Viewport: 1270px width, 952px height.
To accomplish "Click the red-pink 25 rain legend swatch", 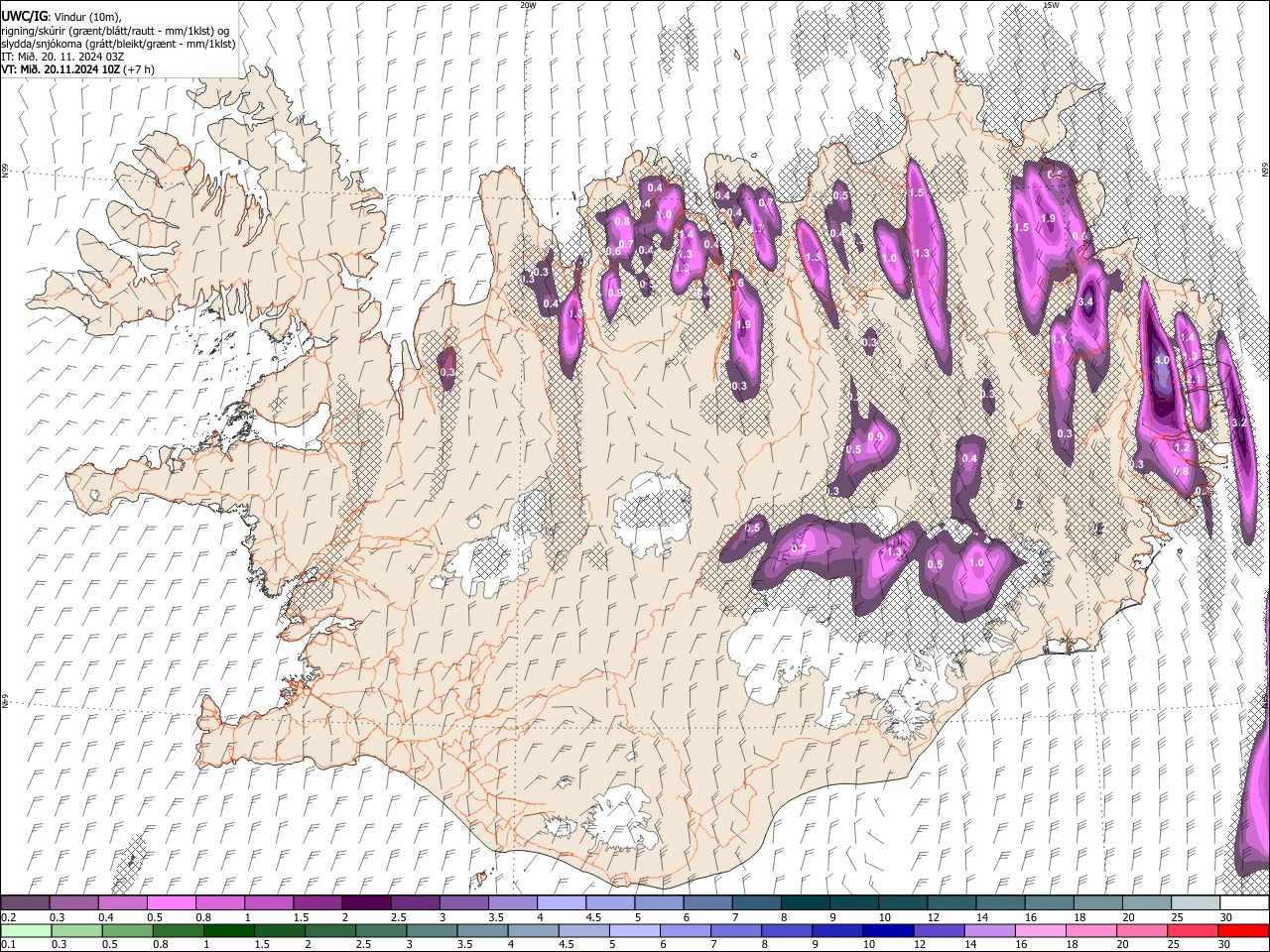I will (1192, 930).
